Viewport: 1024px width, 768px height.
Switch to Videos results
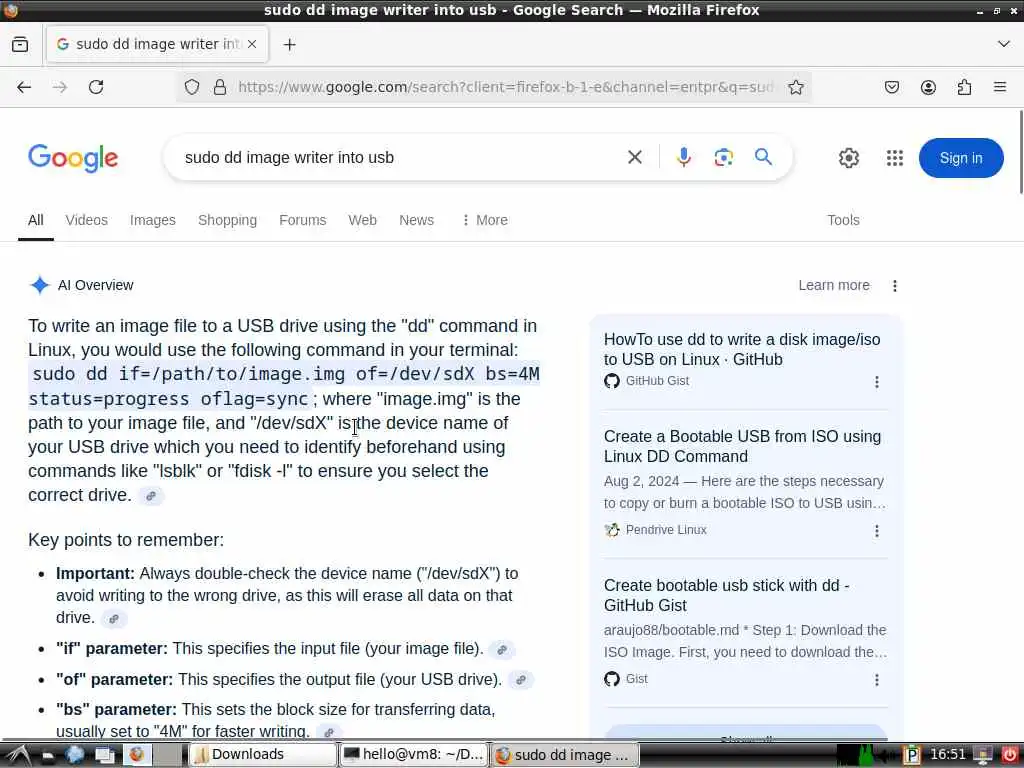86,220
